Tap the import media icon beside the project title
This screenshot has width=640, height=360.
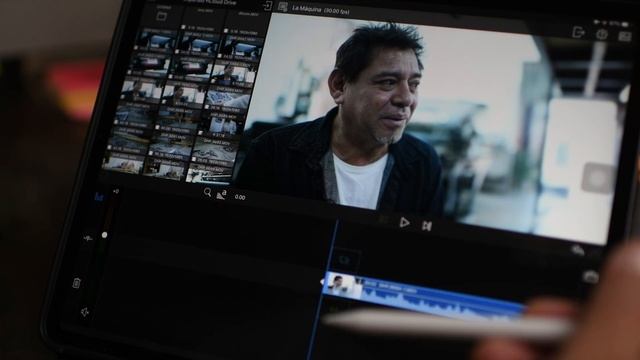pos(268,6)
